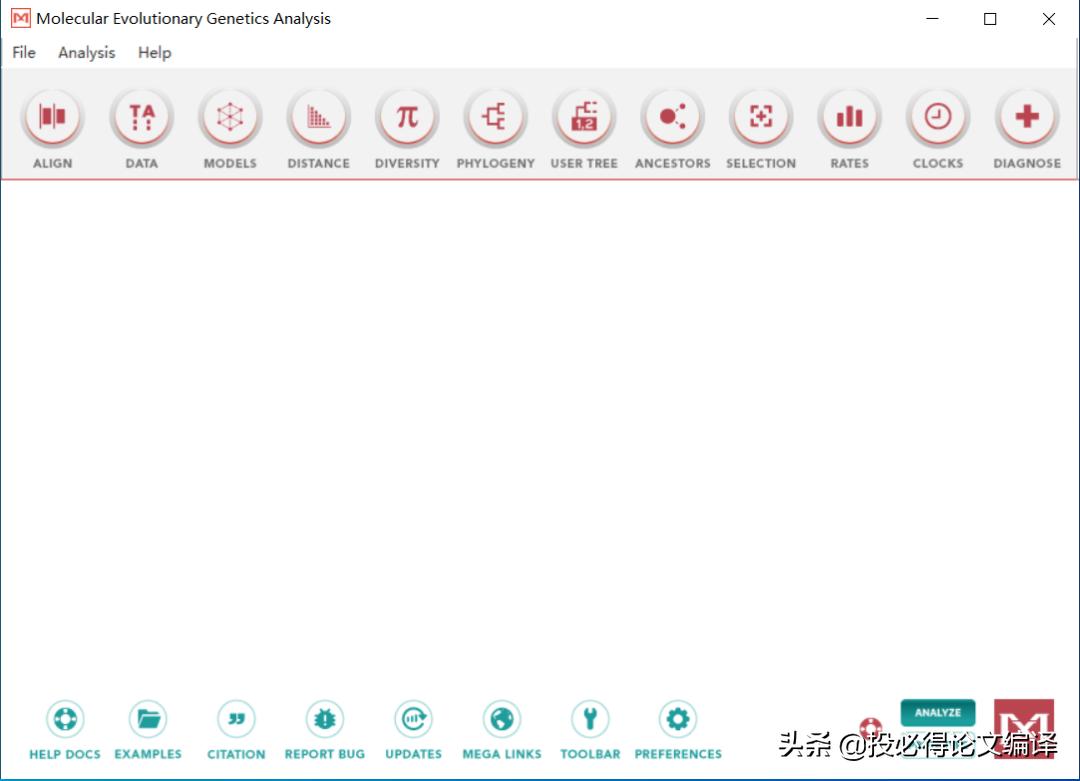
Task: Select the DISTANCE computation icon
Action: coord(318,117)
